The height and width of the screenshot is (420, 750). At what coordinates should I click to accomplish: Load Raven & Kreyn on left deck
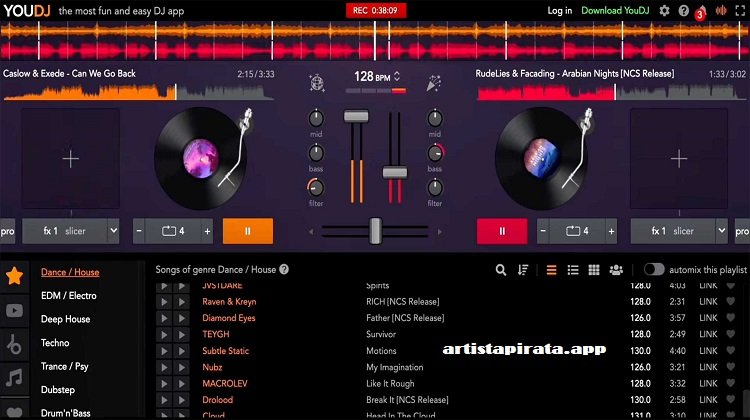(164, 302)
